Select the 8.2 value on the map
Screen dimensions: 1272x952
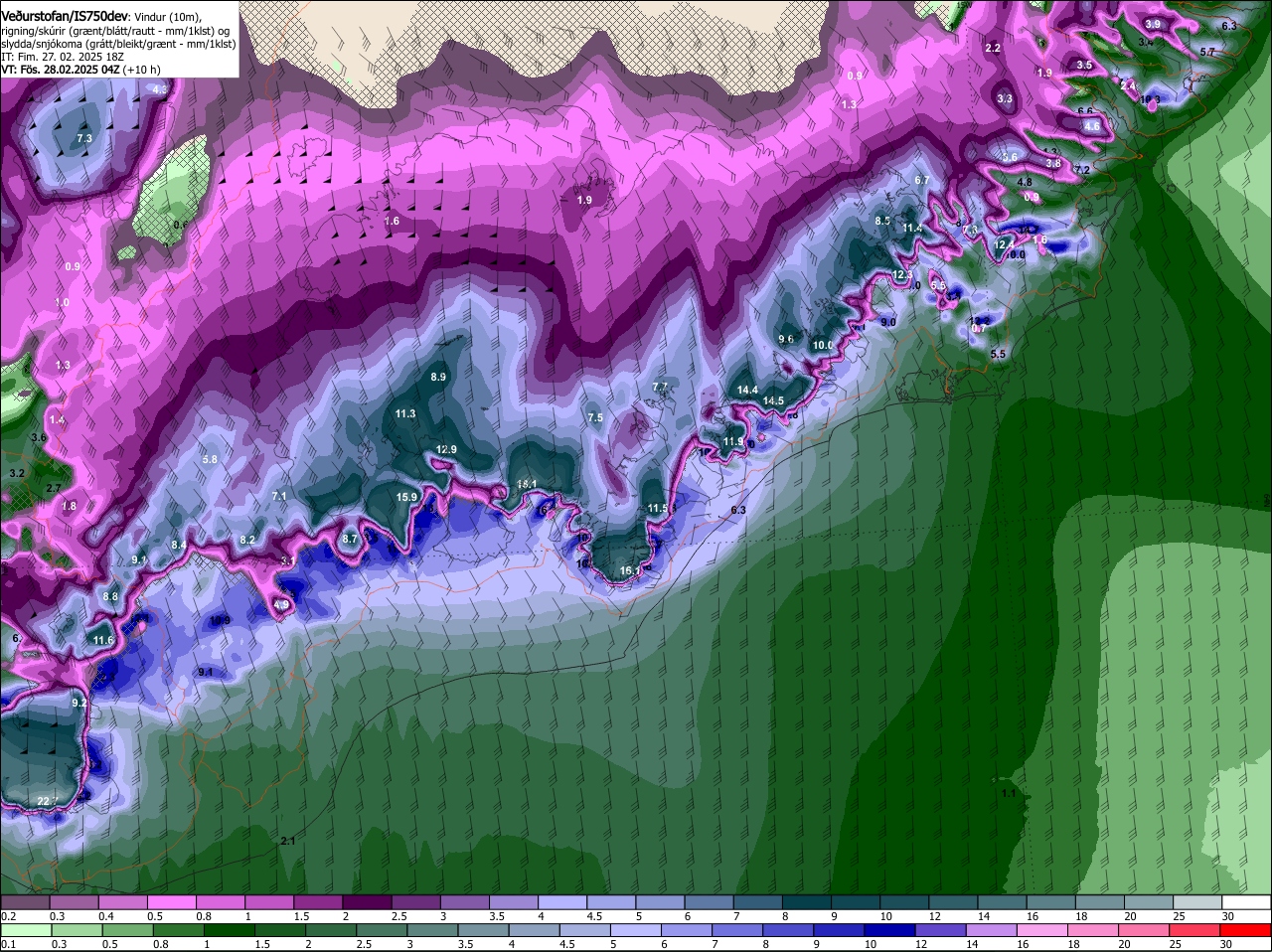tap(247, 540)
